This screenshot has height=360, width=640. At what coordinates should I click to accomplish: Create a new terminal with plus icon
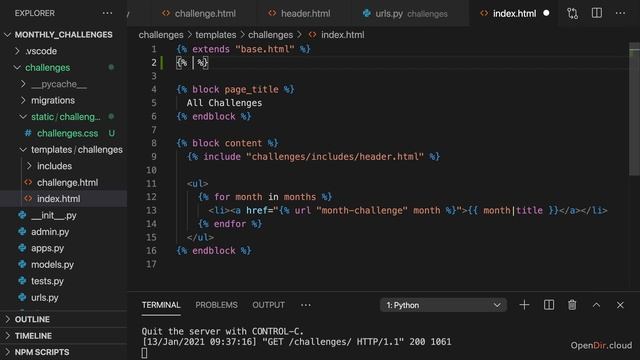tap(524, 305)
